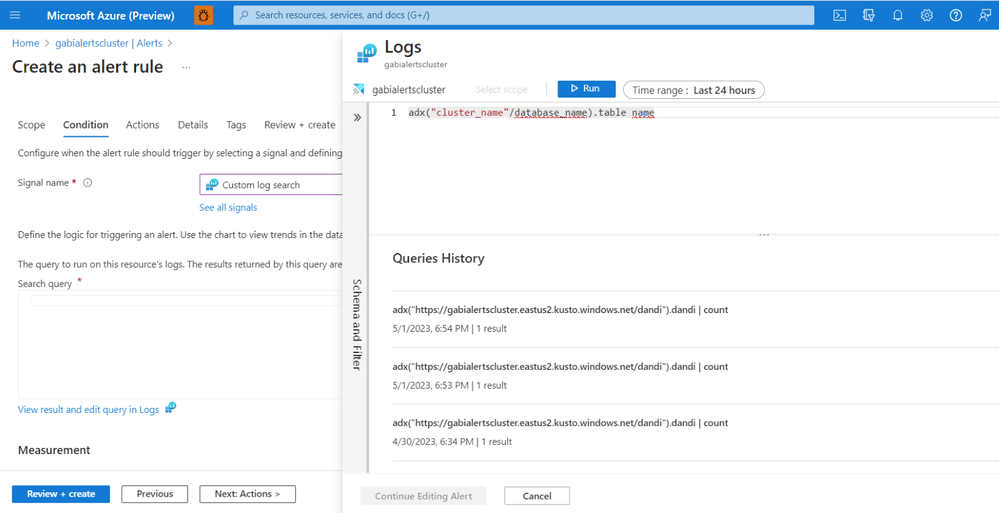Open gabialertscluster | Alerts breadcrumb
This screenshot has height=513, width=999.
pyautogui.click(x=108, y=43)
